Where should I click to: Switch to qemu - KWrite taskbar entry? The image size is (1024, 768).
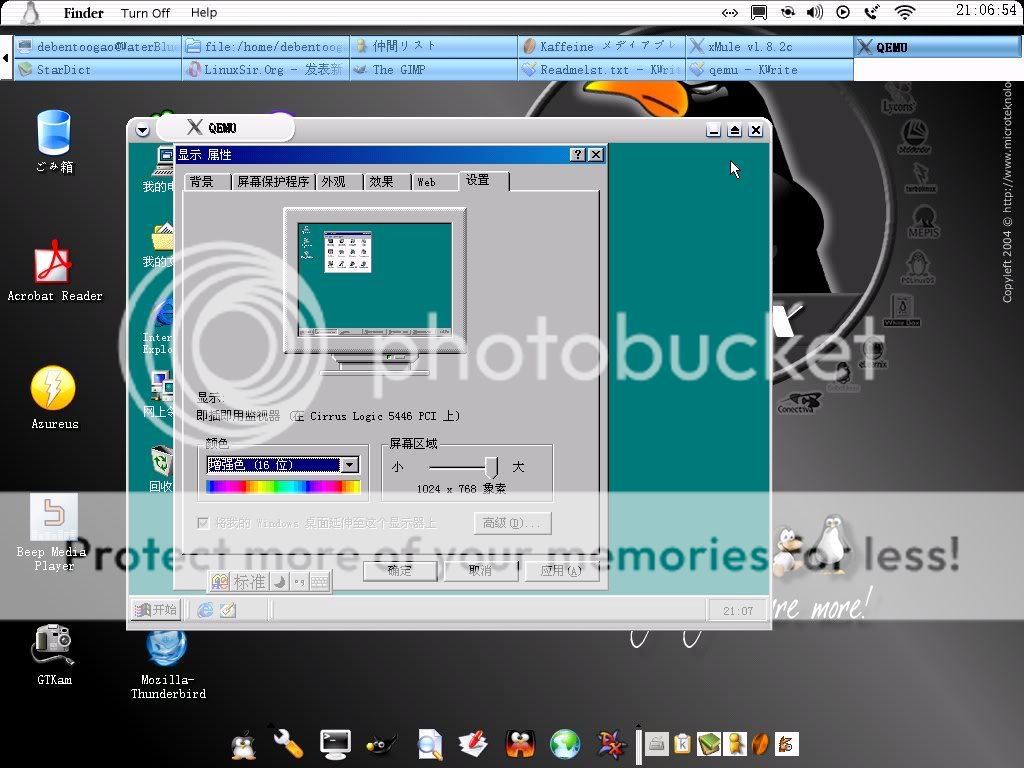(769, 69)
